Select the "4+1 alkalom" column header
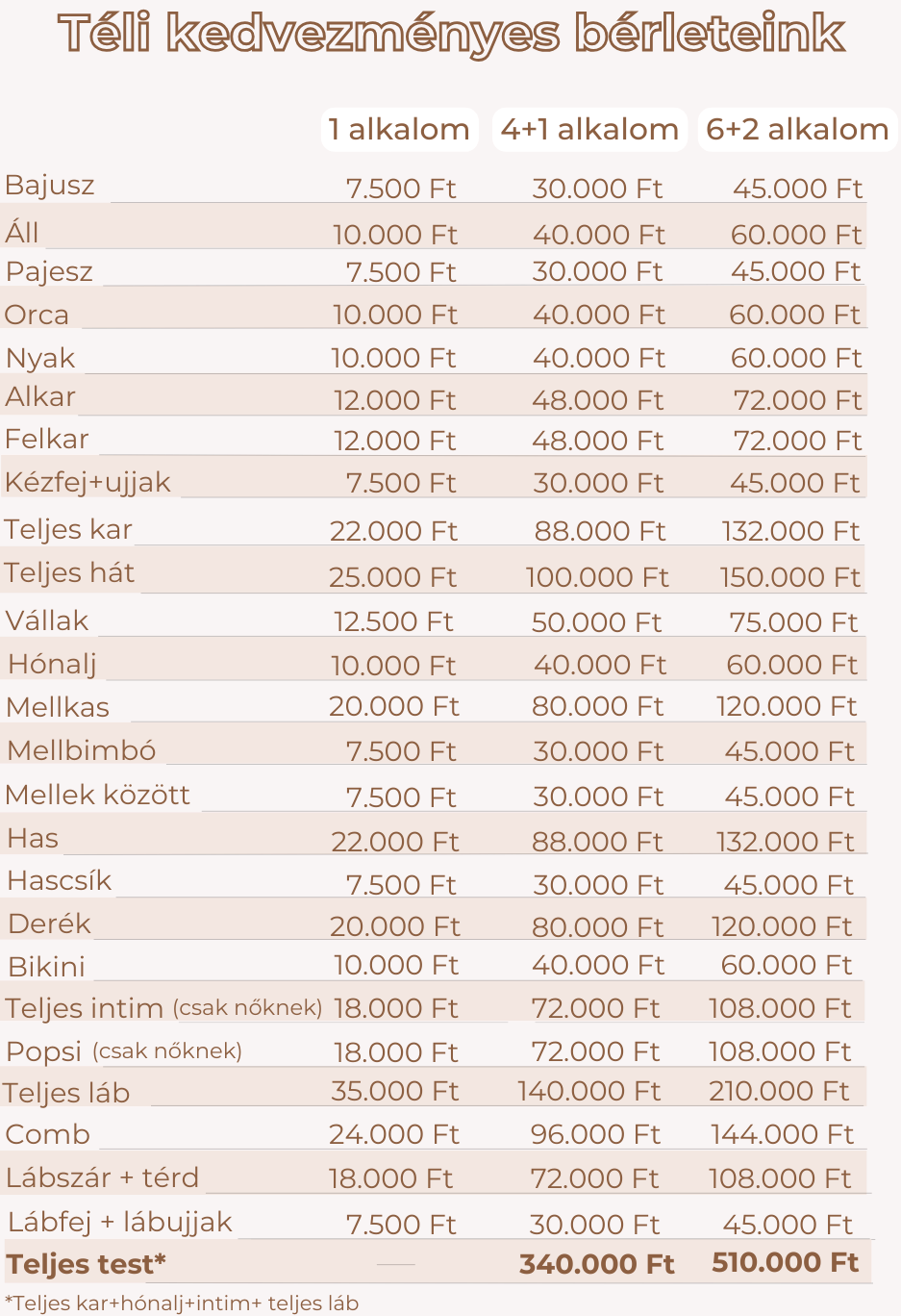901x1316 pixels. [x=589, y=130]
